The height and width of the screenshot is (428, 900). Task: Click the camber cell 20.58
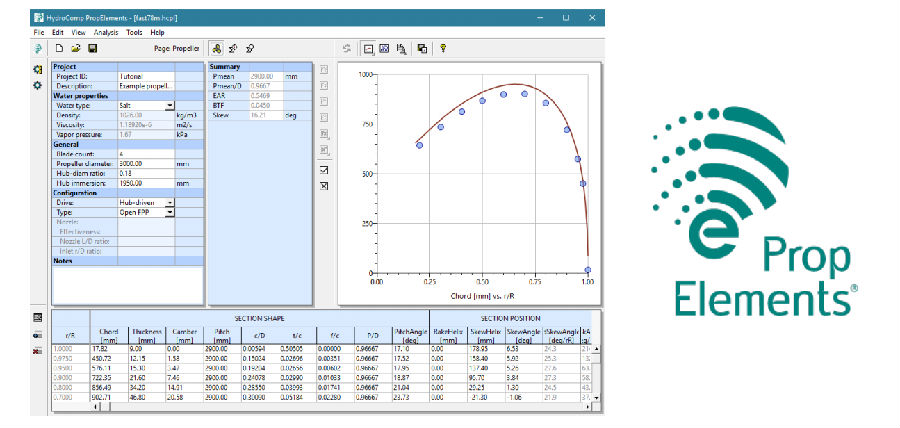(x=184, y=398)
